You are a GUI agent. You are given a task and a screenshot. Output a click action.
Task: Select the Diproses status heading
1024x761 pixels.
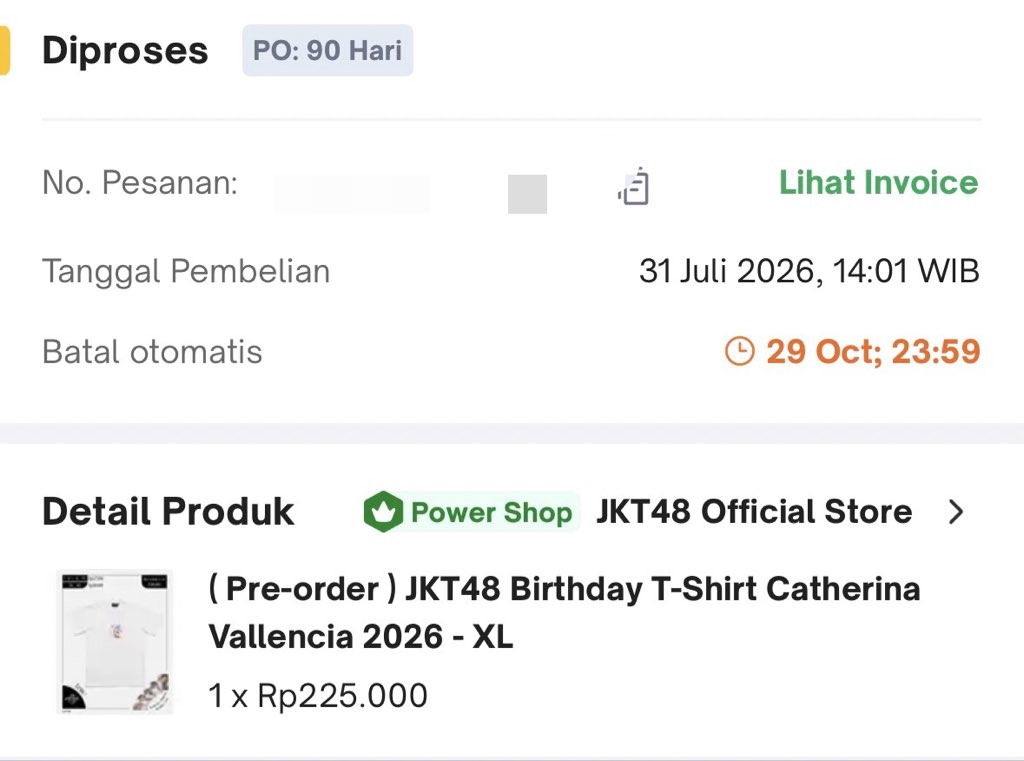[125, 50]
